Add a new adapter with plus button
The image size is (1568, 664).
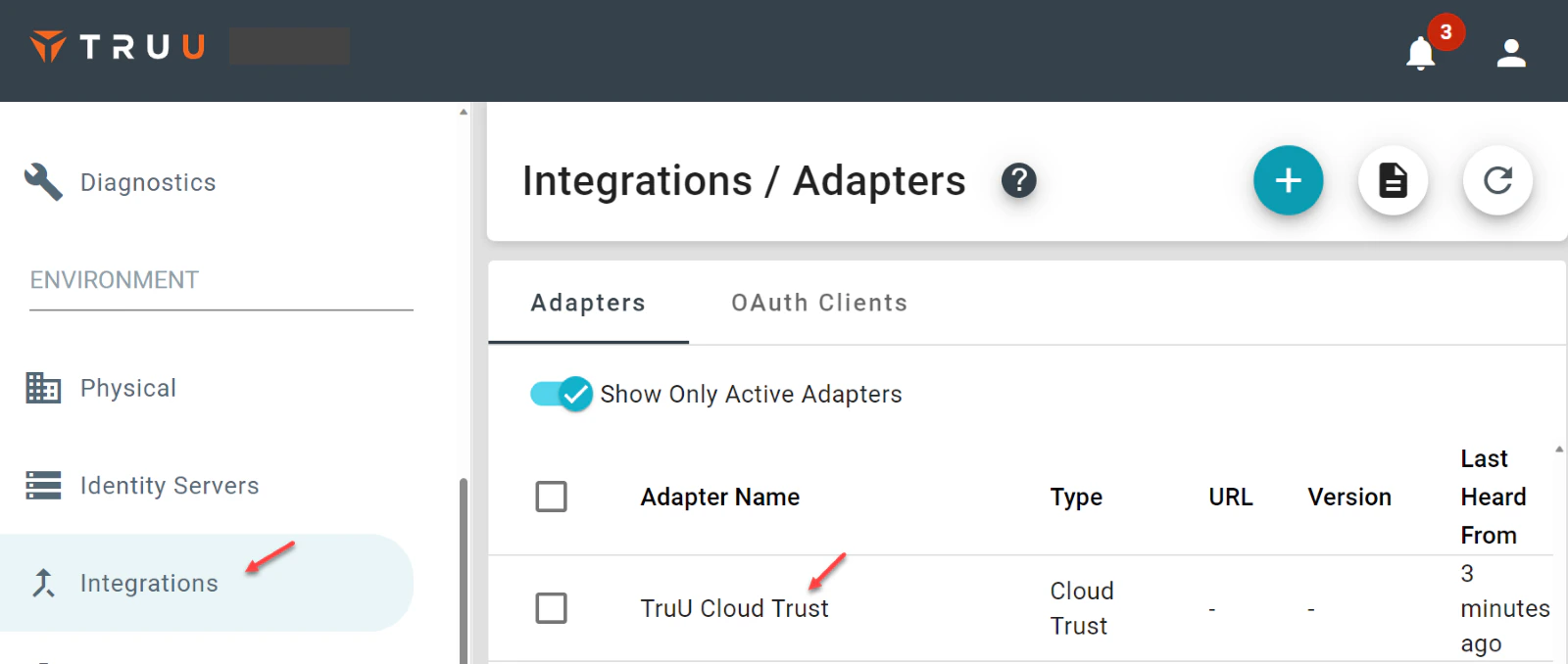(x=1288, y=180)
